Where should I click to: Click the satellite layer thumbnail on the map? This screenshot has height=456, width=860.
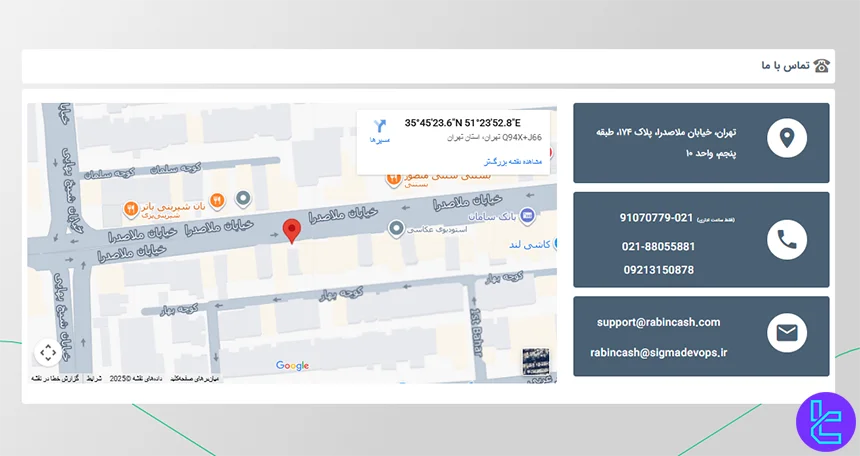[536, 362]
